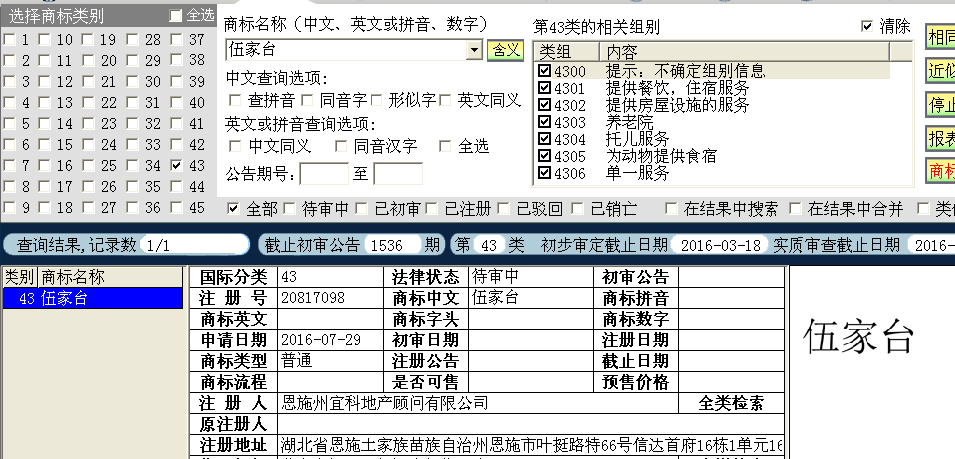The height and width of the screenshot is (459, 955).
Task: Uncheck trademark class 43 checkbox
Action: (177, 166)
